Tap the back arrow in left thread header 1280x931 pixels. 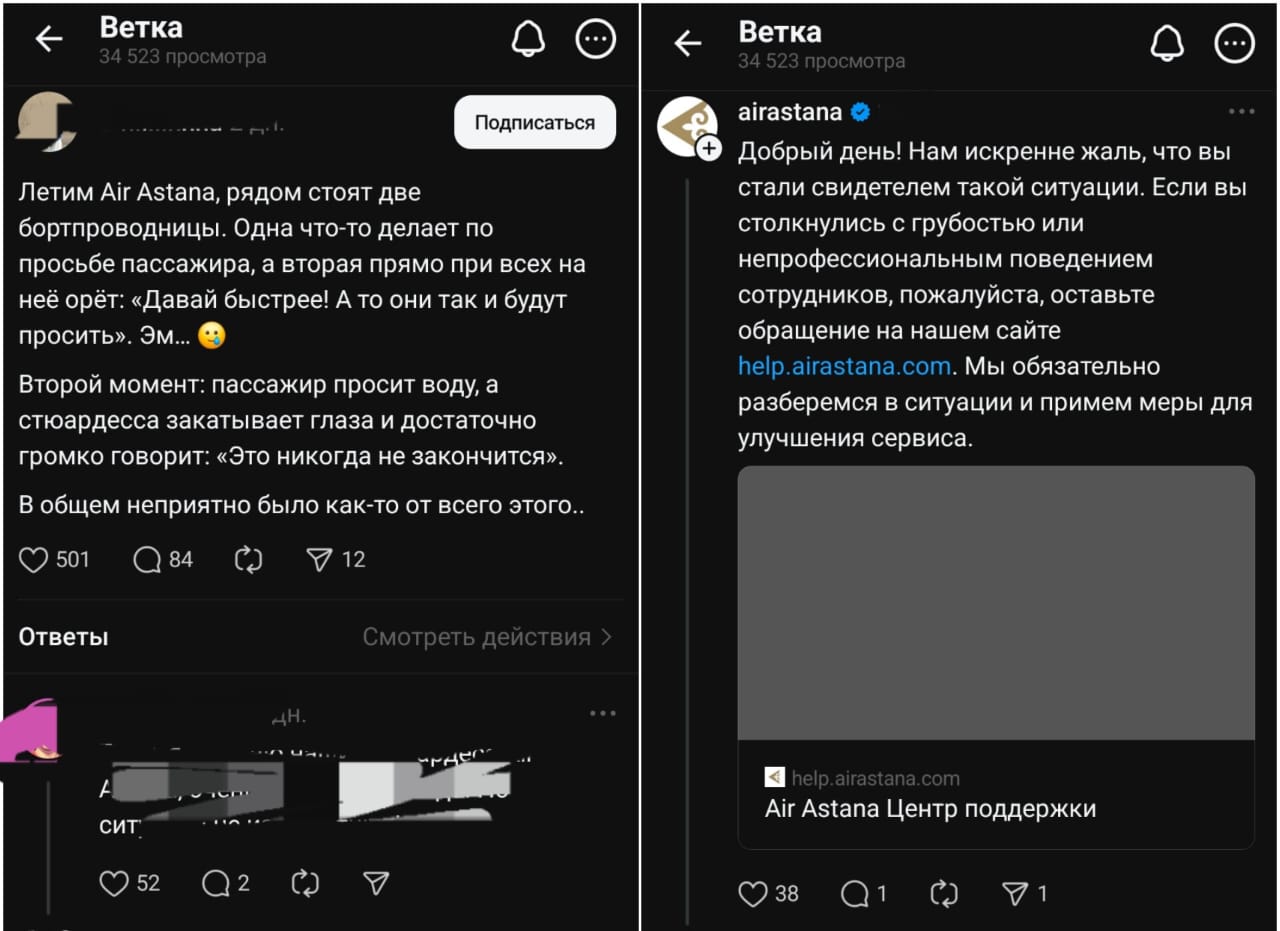pos(48,39)
